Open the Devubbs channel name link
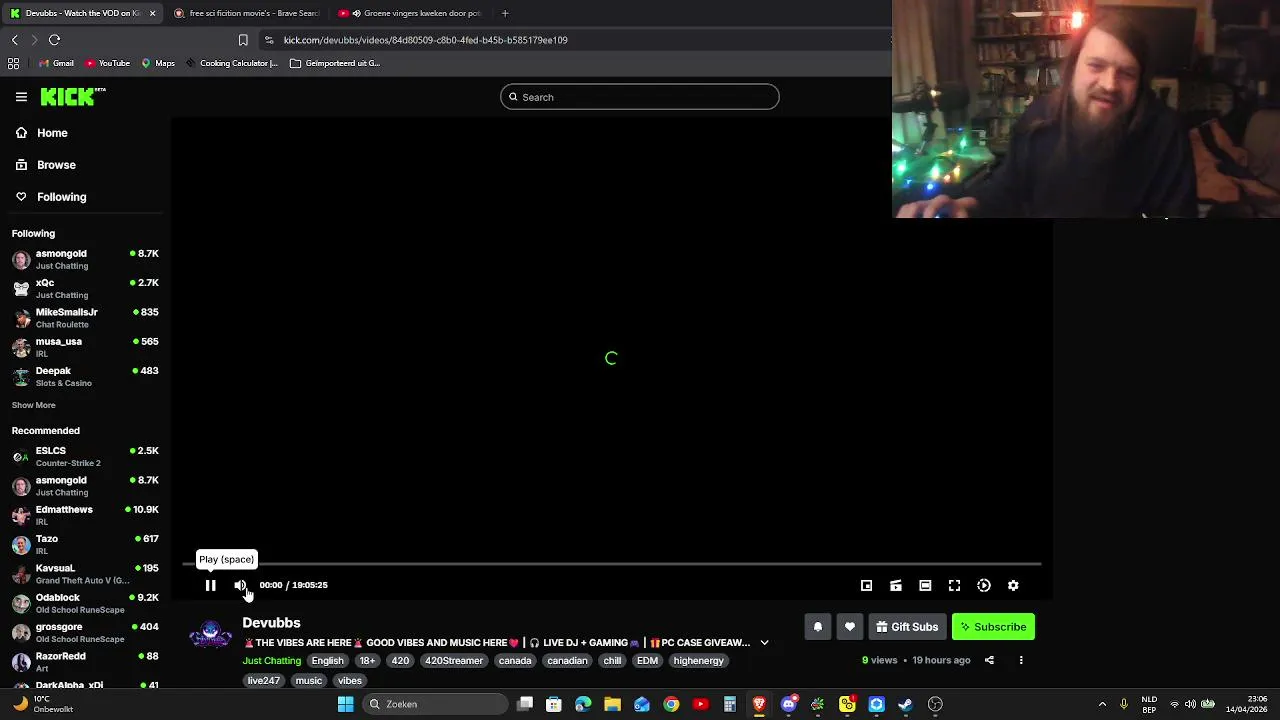This screenshot has height=720, width=1280. tap(271, 623)
